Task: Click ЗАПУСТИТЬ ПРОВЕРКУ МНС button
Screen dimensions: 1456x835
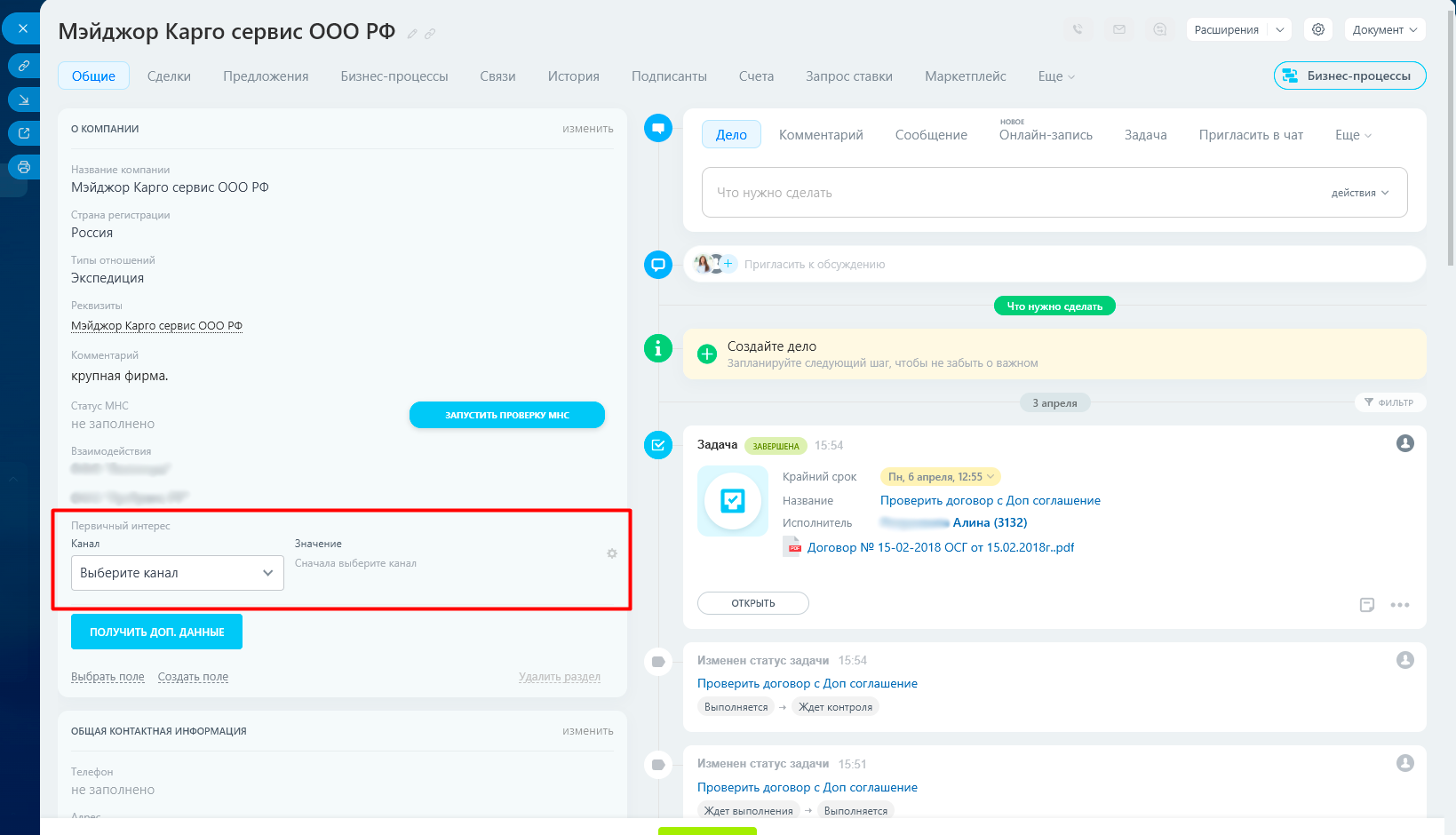Action: (x=507, y=415)
